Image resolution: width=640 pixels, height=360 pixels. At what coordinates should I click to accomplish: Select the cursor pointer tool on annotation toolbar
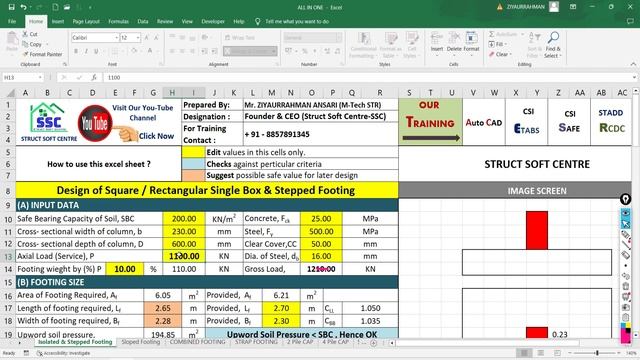tap(625, 224)
